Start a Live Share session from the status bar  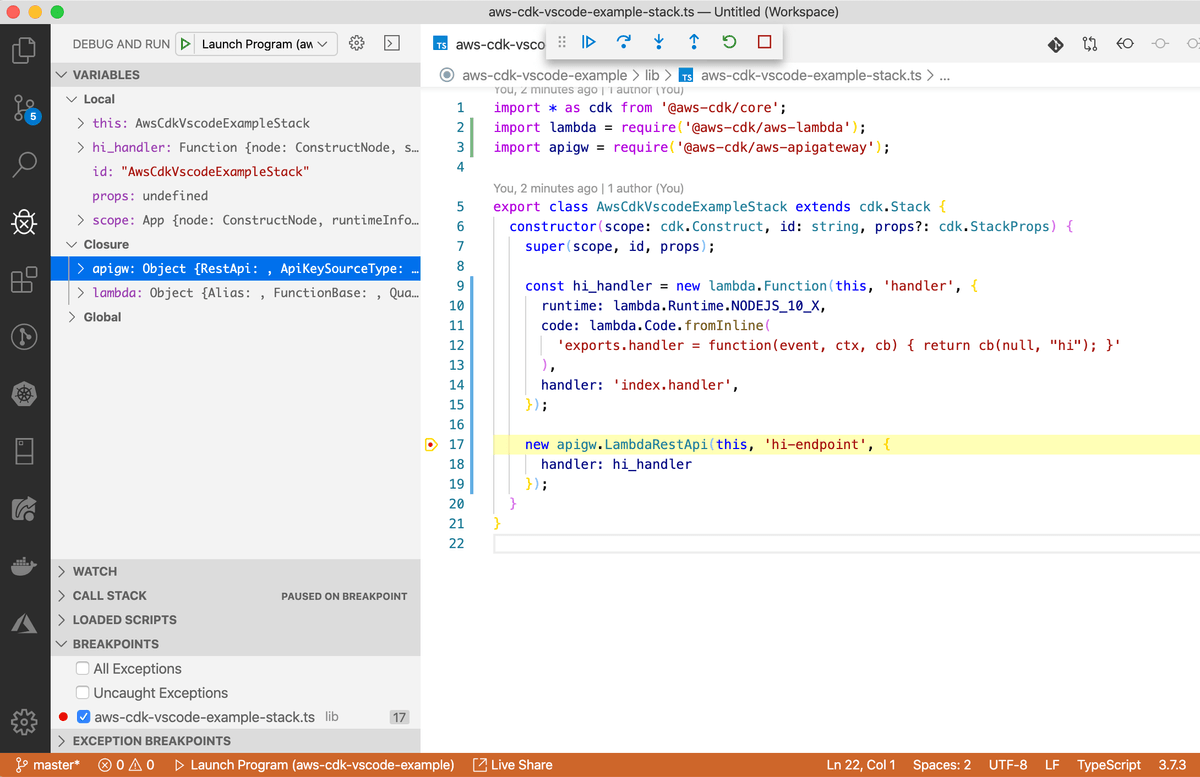coord(513,764)
